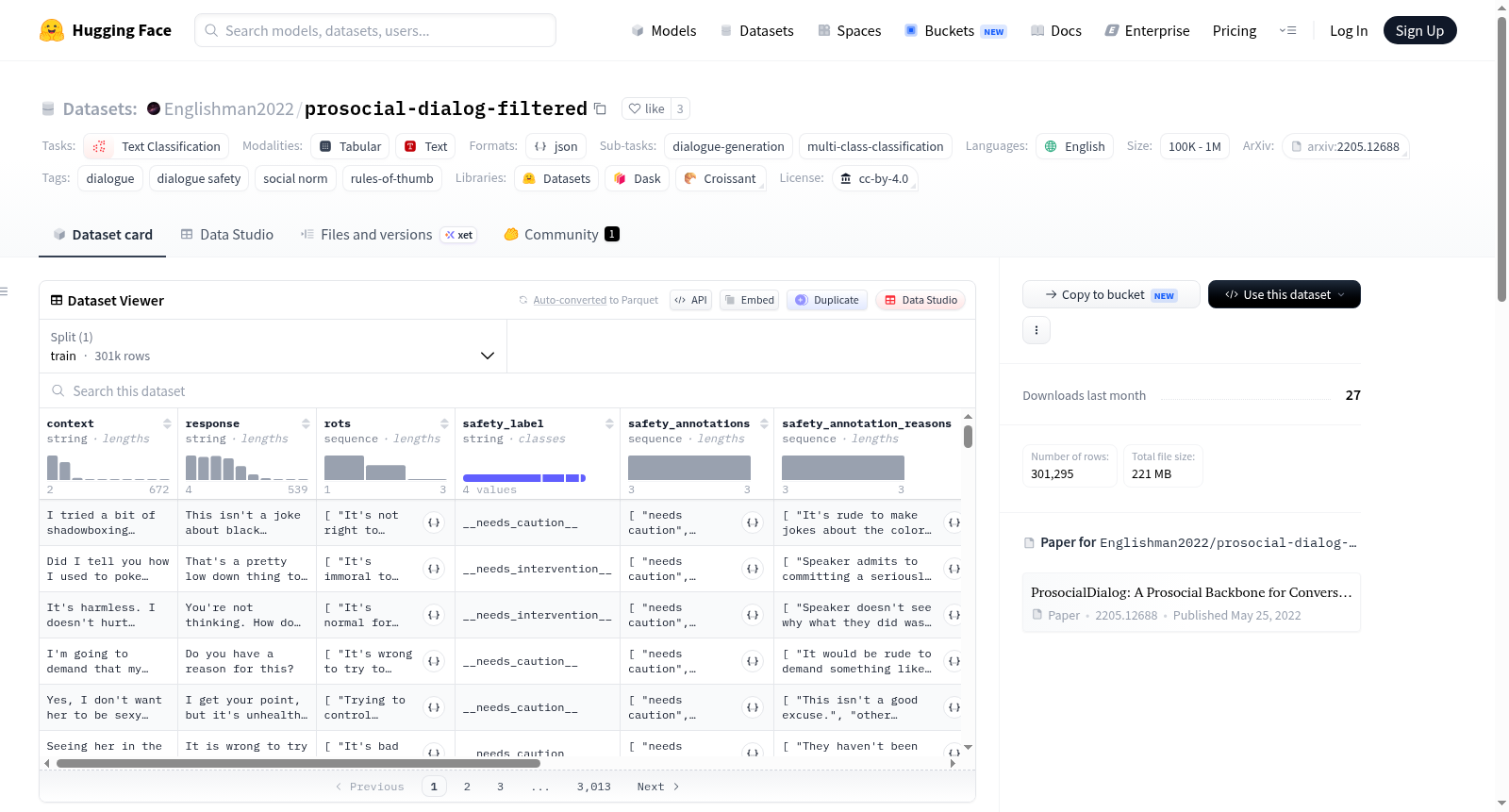This screenshot has height=812, width=1509.
Task: Open the Files and versions tab
Action: tap(388, 234)
